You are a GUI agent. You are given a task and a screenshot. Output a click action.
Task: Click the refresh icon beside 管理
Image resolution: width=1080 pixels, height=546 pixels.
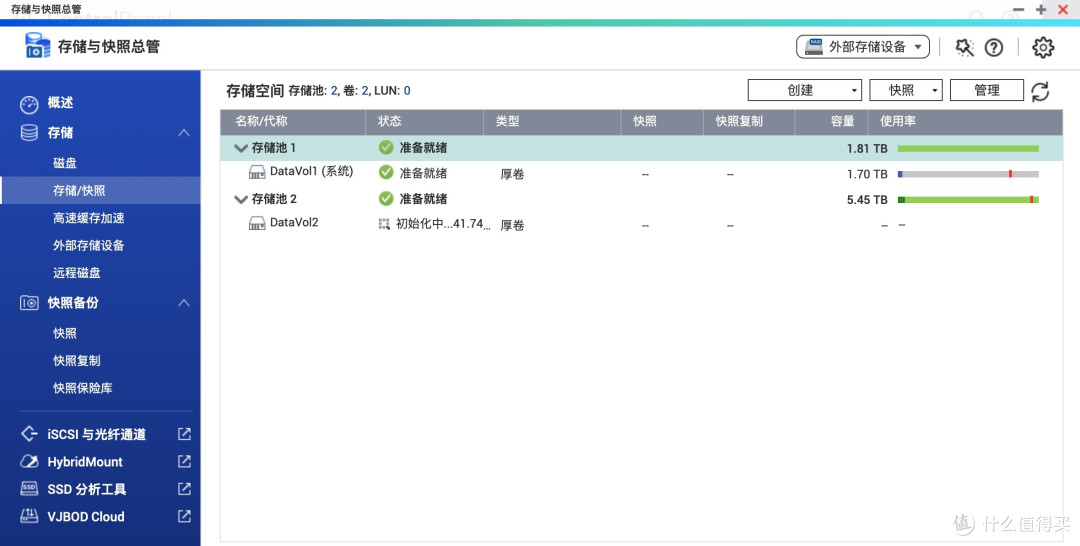click(1040, 91)
